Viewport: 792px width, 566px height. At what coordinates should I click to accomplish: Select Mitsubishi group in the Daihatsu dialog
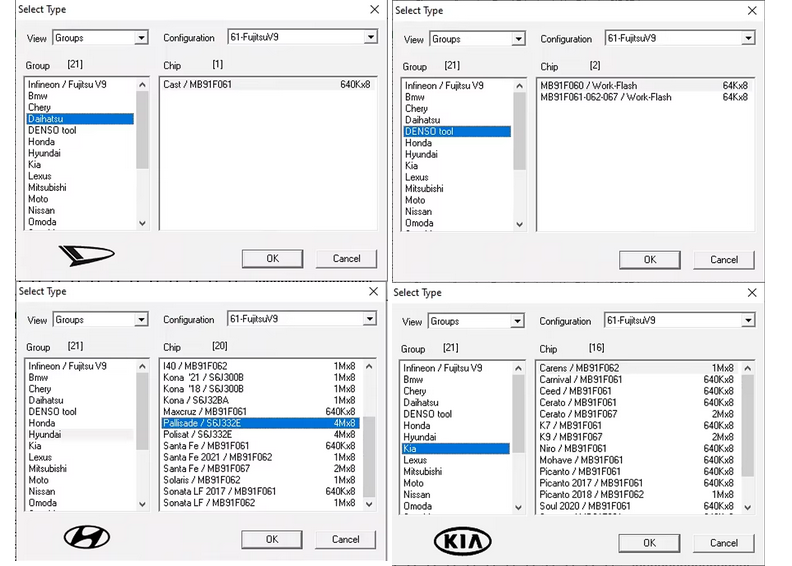(x=47, y=187)
